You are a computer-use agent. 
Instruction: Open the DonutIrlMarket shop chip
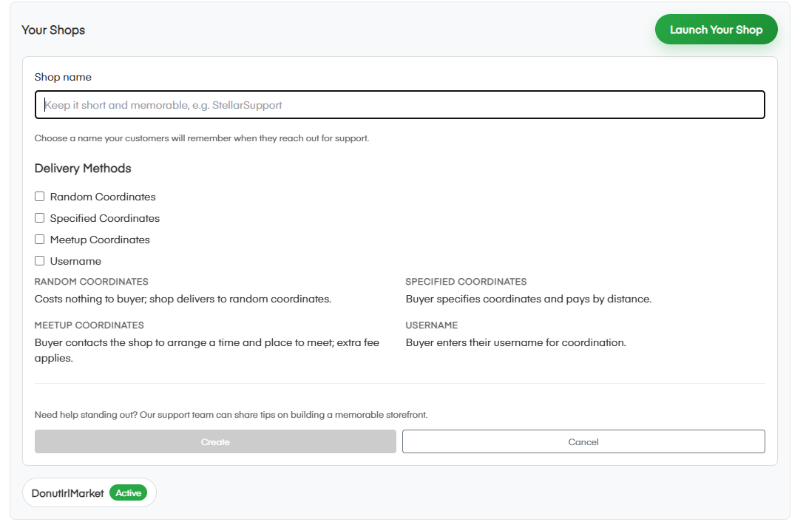coord(68,493)
